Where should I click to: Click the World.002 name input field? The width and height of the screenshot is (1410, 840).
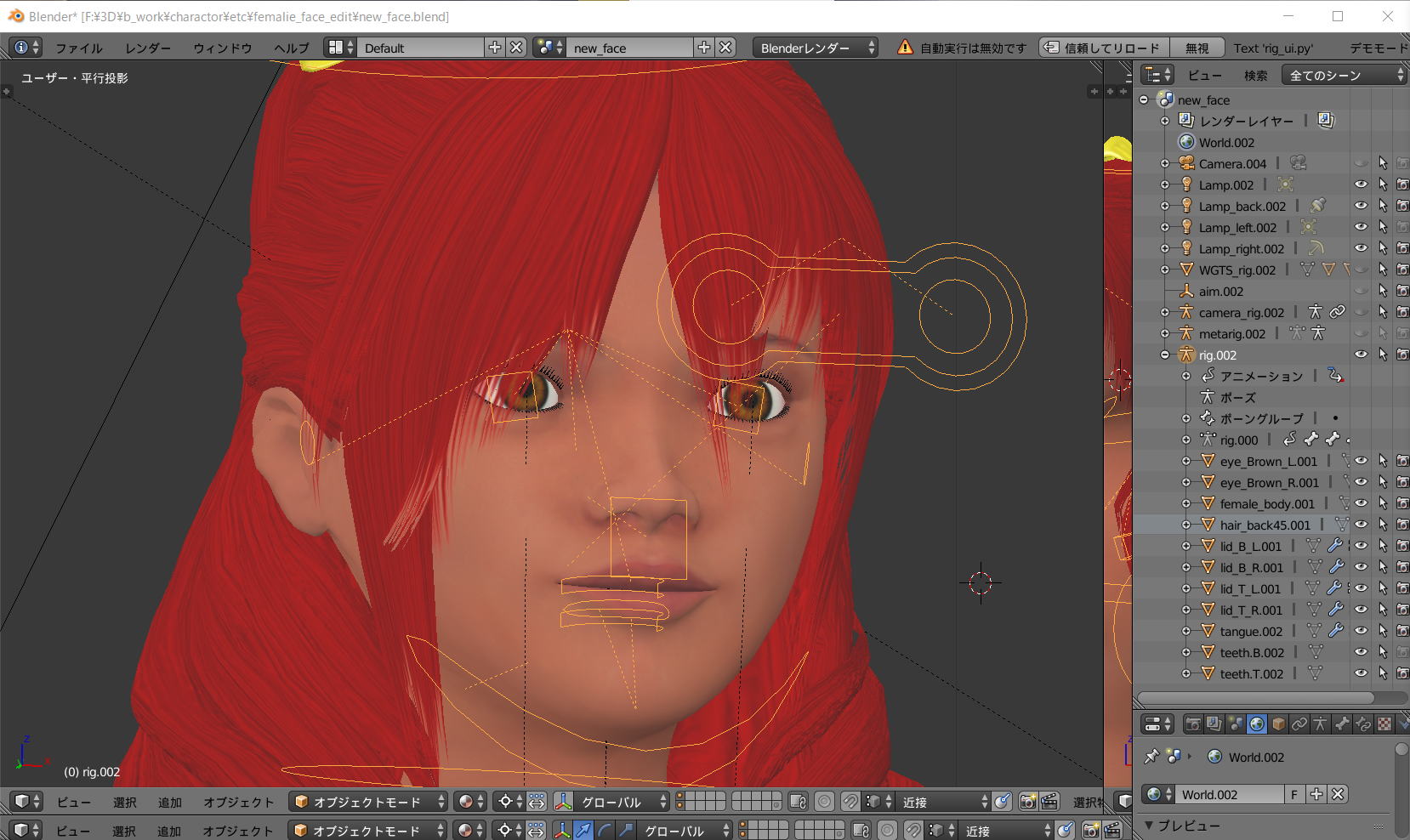pos(1230,794)
